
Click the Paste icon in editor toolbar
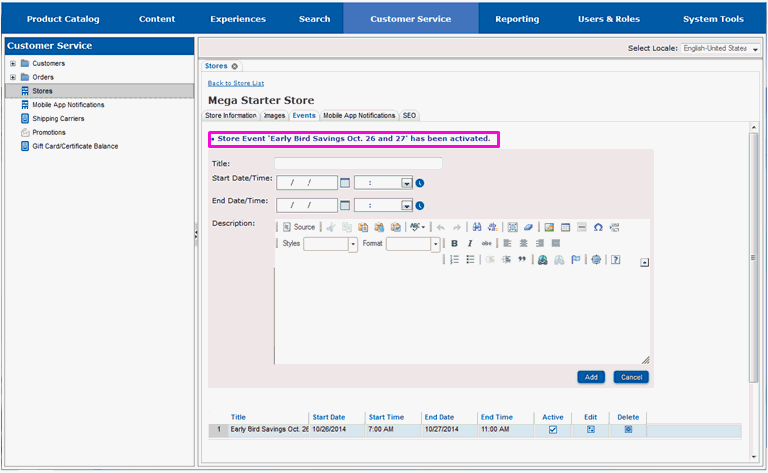(x=363, y=227)
